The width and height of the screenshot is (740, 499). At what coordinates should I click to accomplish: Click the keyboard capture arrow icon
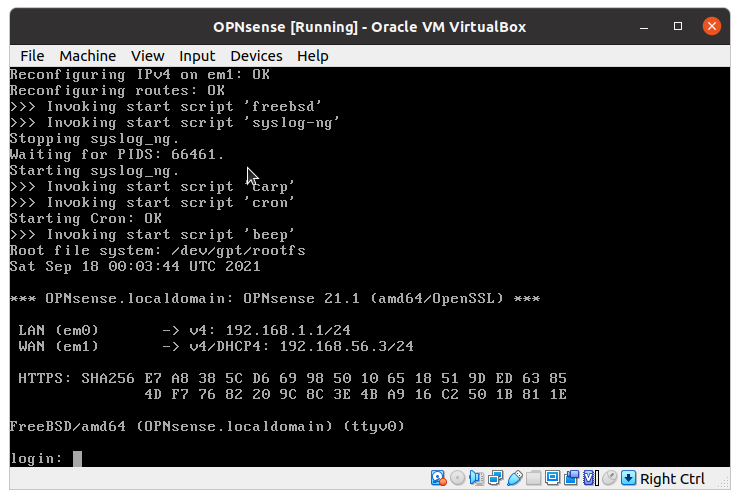[628, 478]
